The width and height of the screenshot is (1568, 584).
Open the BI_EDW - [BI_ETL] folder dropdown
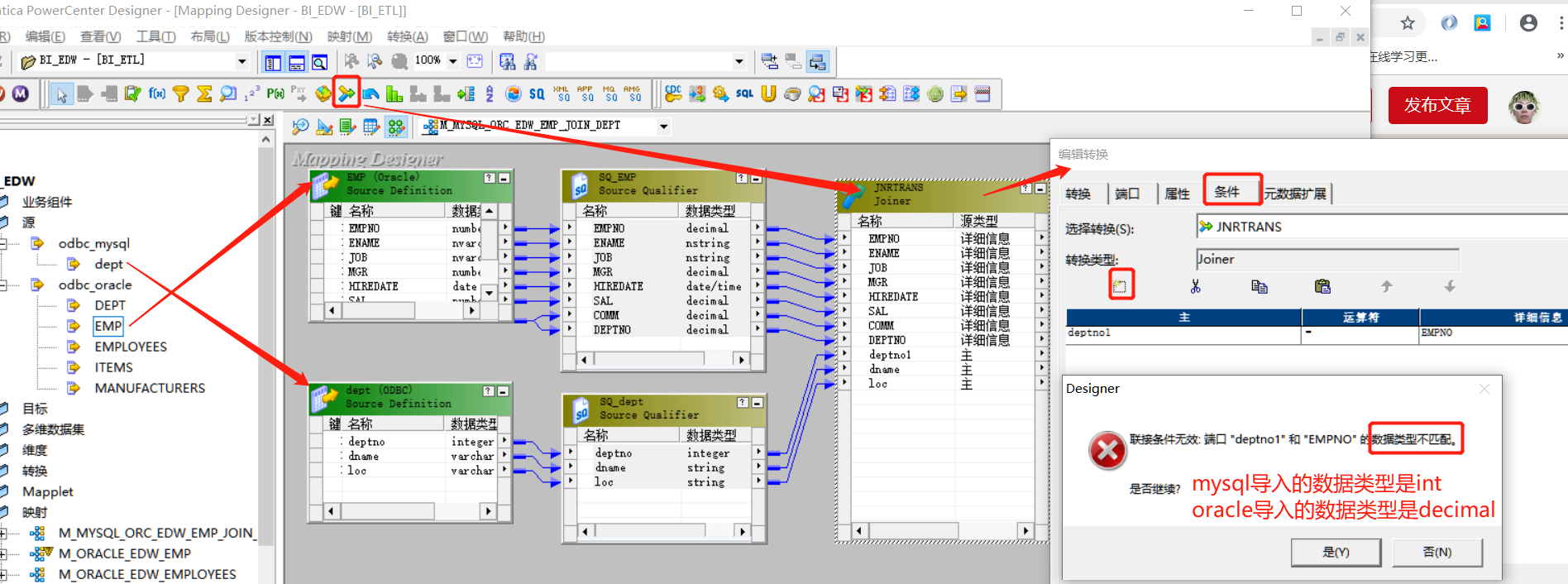241,61
